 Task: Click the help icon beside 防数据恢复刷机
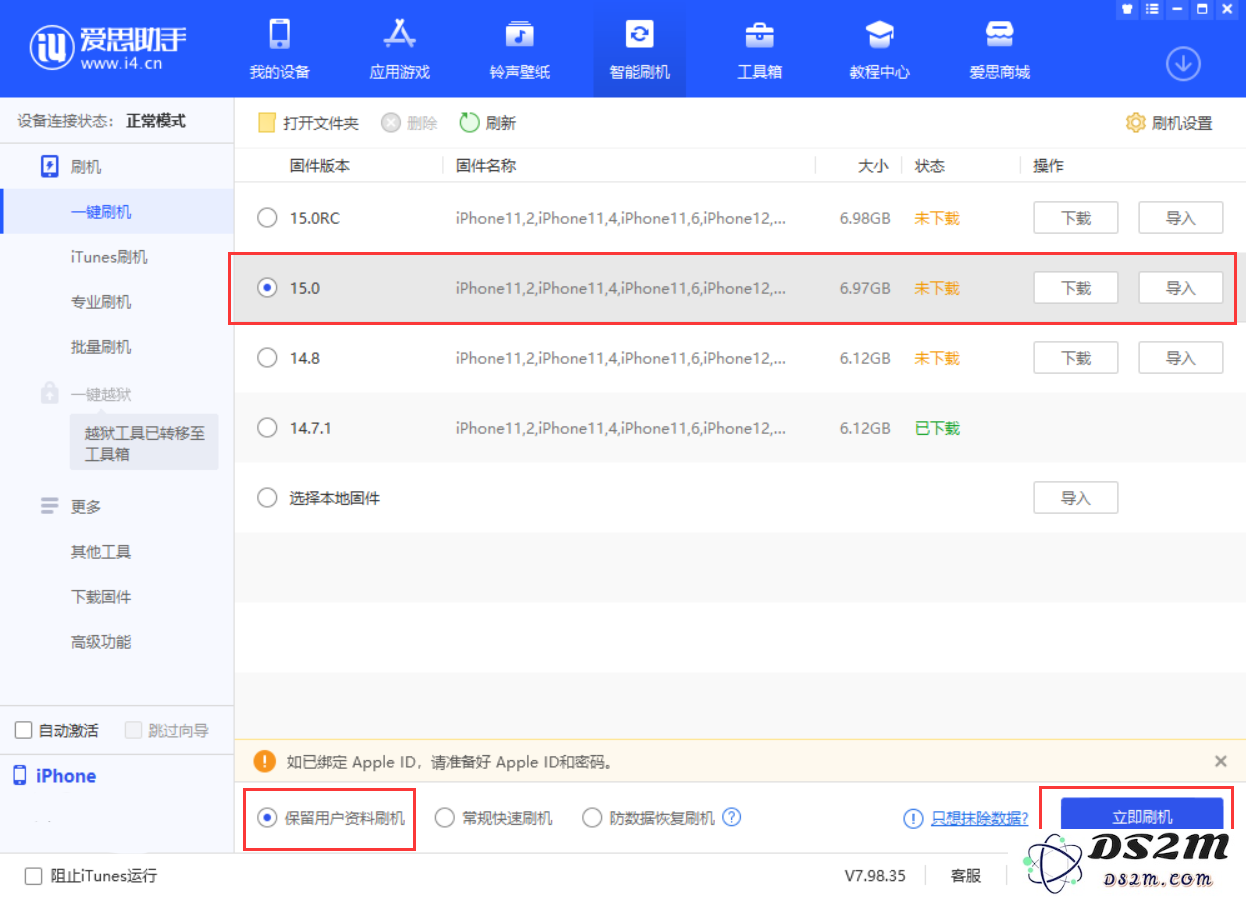pyautogui.click(x=732, y=817)
